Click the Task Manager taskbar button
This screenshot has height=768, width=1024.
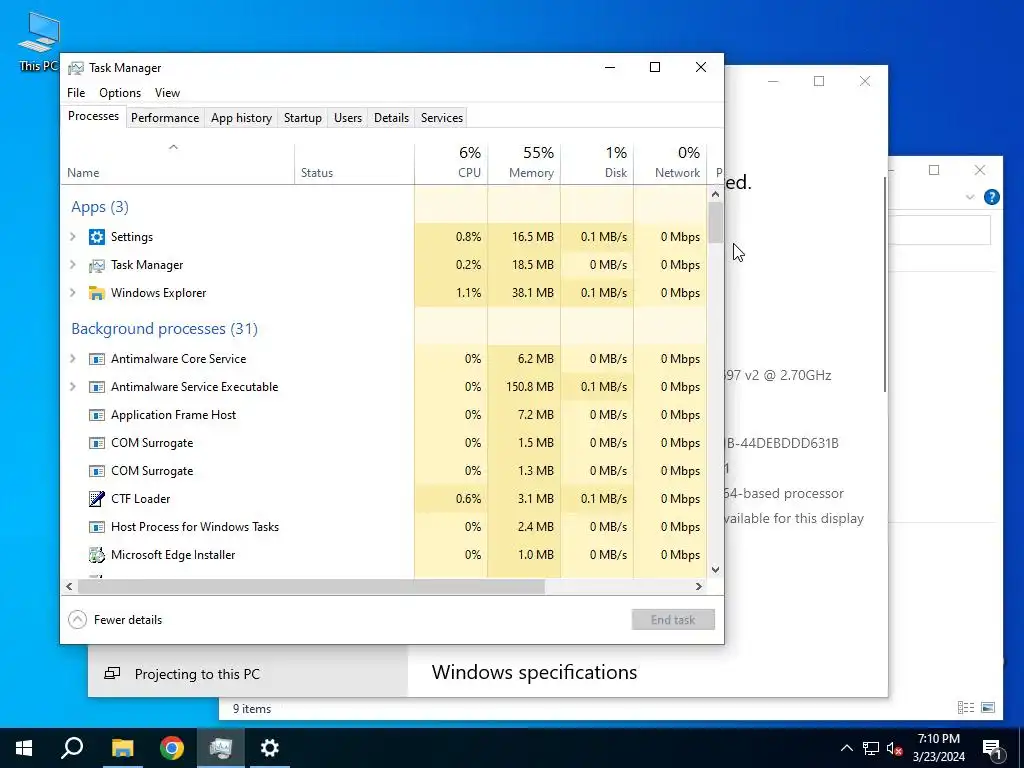[221, 748]
